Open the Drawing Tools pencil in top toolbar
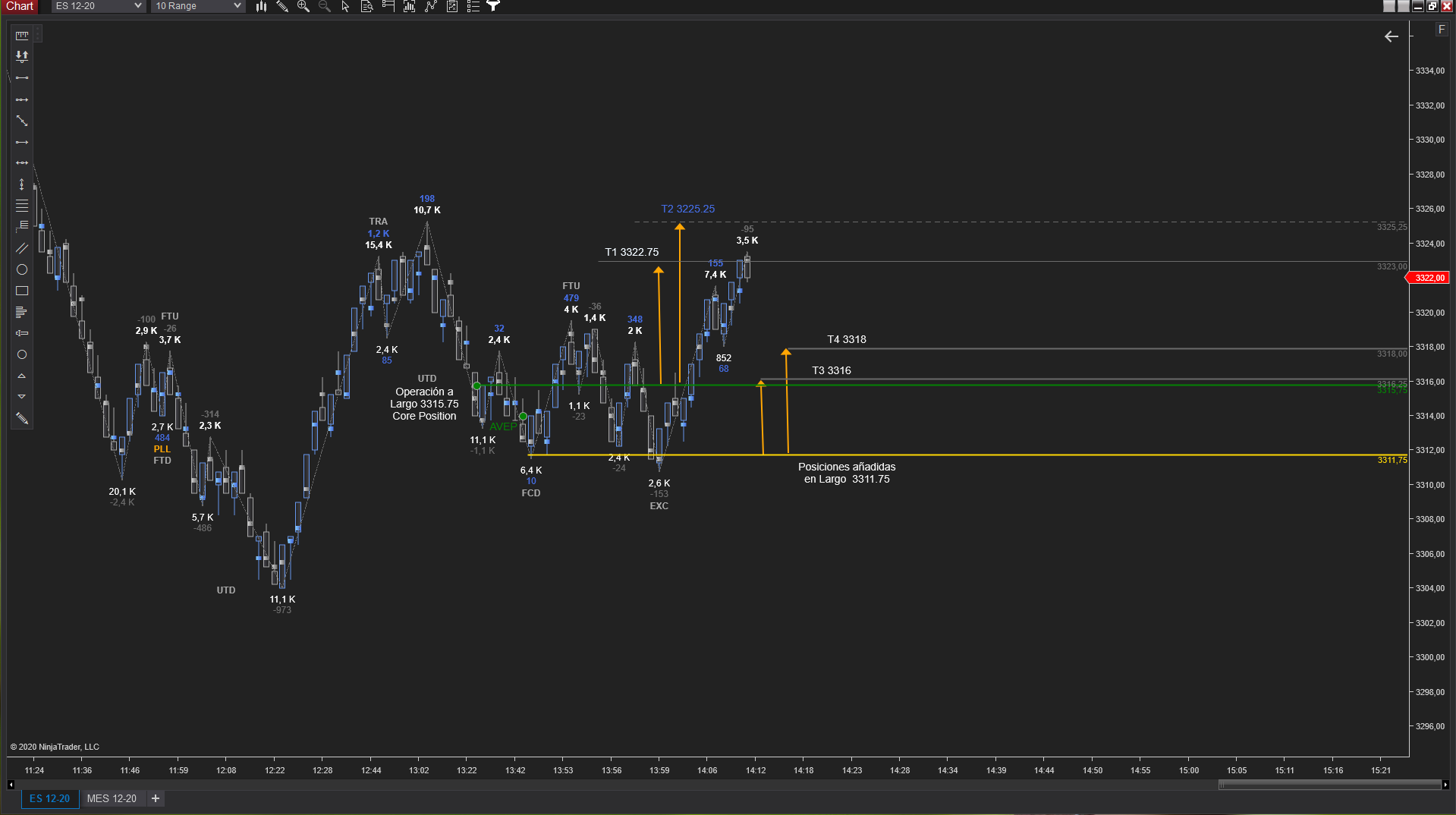The width and height of the screenshot is (1456, 815). [282, 6]
